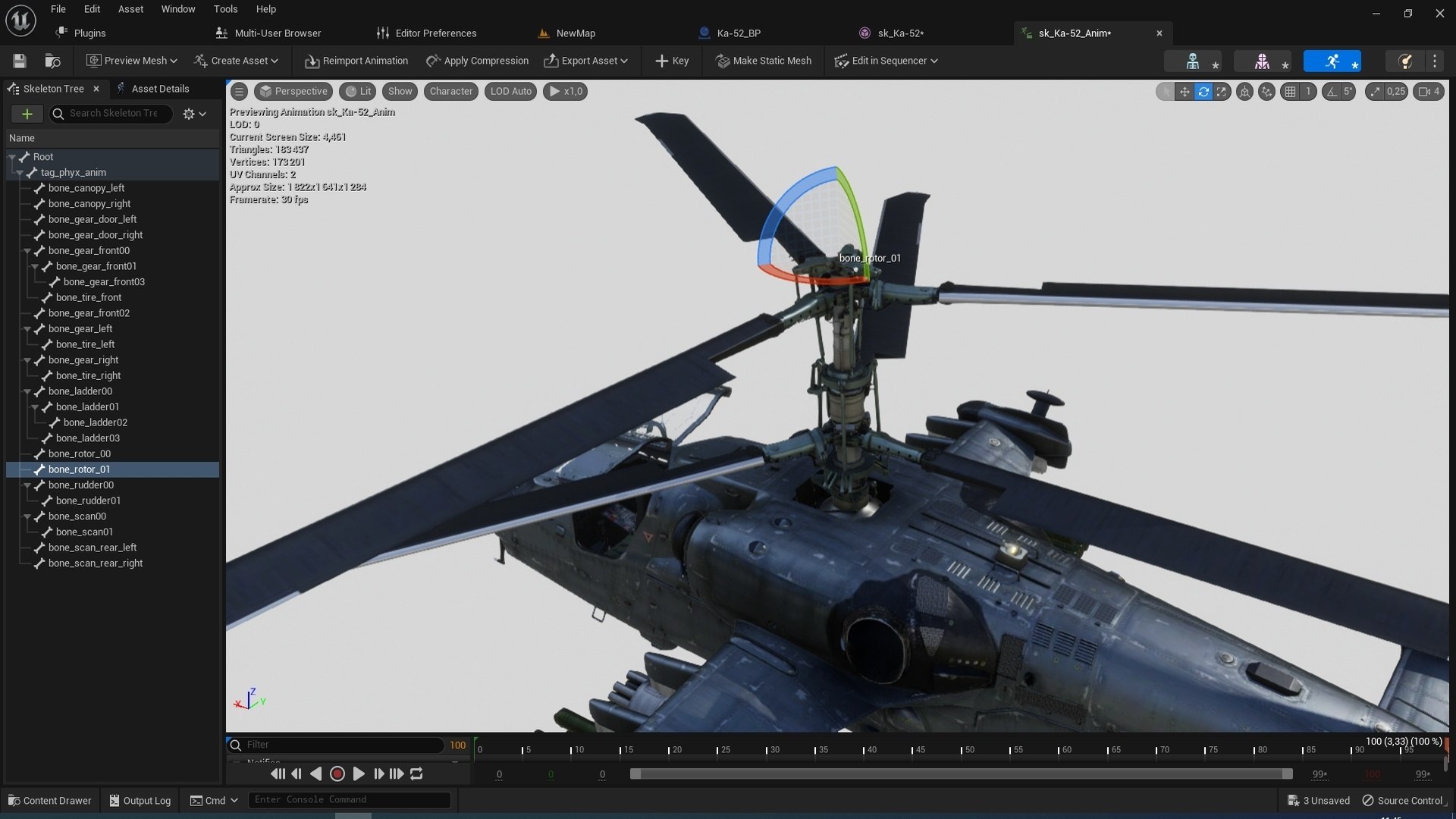
Task: Play the animation forward
Action: (x=359, y=773)
